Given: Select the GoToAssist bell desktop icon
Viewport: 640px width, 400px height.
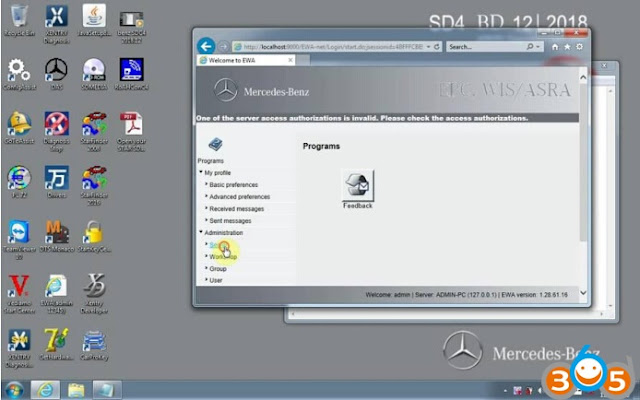Looking at the screenshot, I should (x=19, y=127).
